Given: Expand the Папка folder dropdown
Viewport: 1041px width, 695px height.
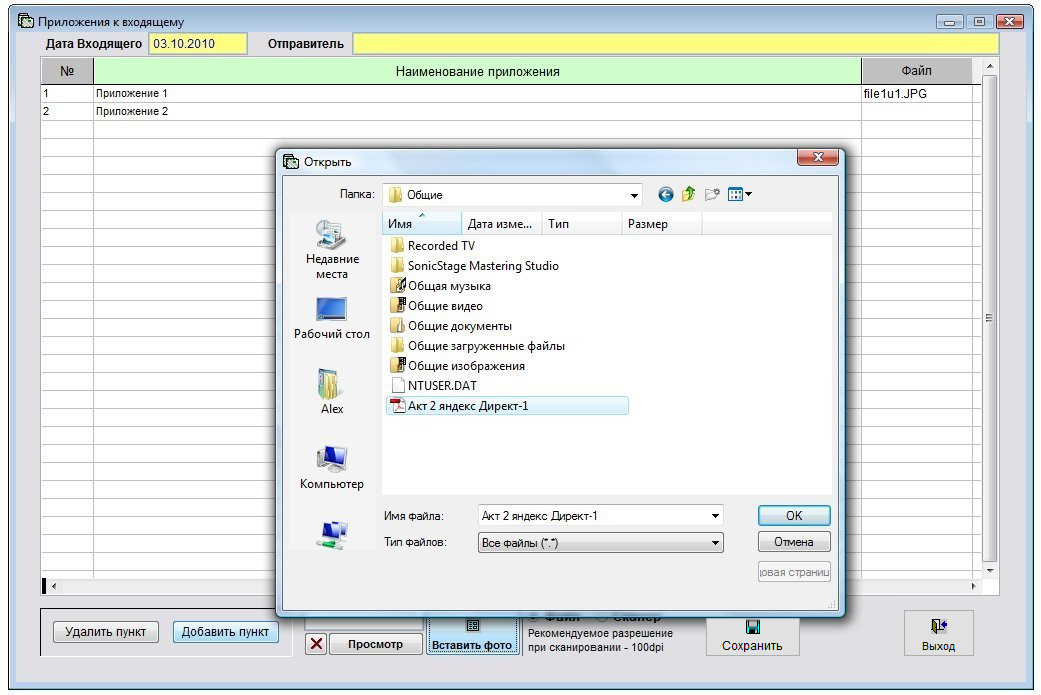Looking at the screenshot, I should [x=634, y=196].
